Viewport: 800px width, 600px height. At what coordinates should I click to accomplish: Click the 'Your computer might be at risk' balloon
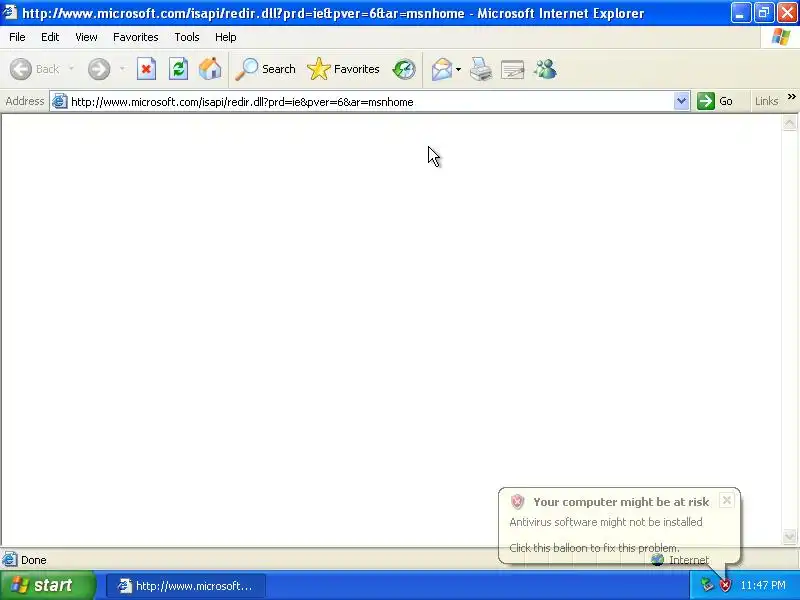(619, 526)
